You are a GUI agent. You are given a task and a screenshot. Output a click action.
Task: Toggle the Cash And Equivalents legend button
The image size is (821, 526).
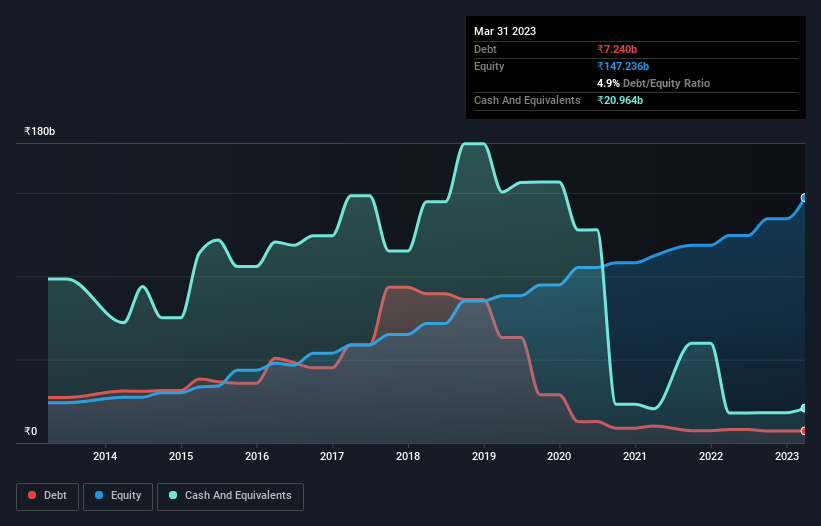click(230, 496)
